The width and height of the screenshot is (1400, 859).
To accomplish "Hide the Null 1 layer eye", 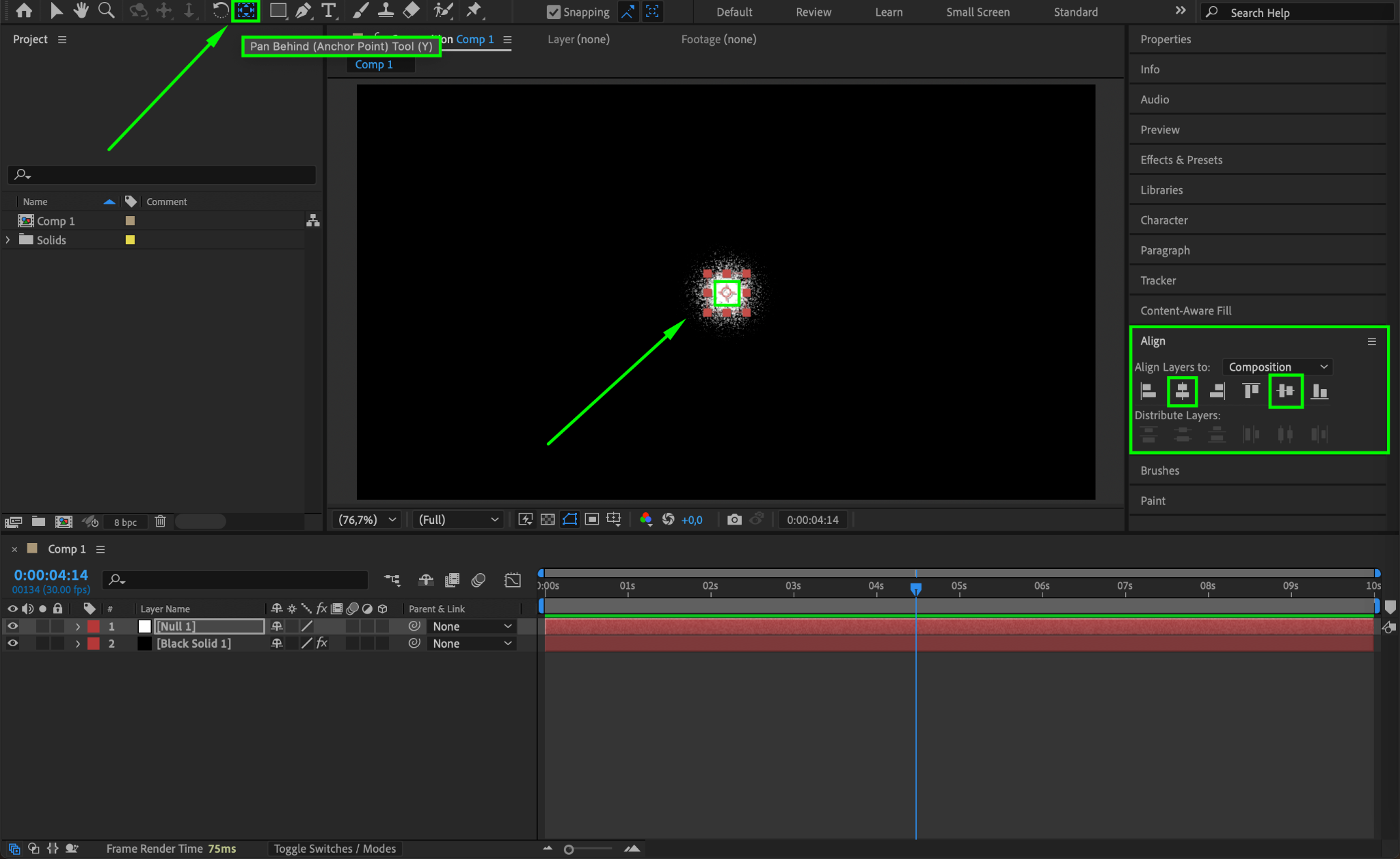I will [12, 626].
